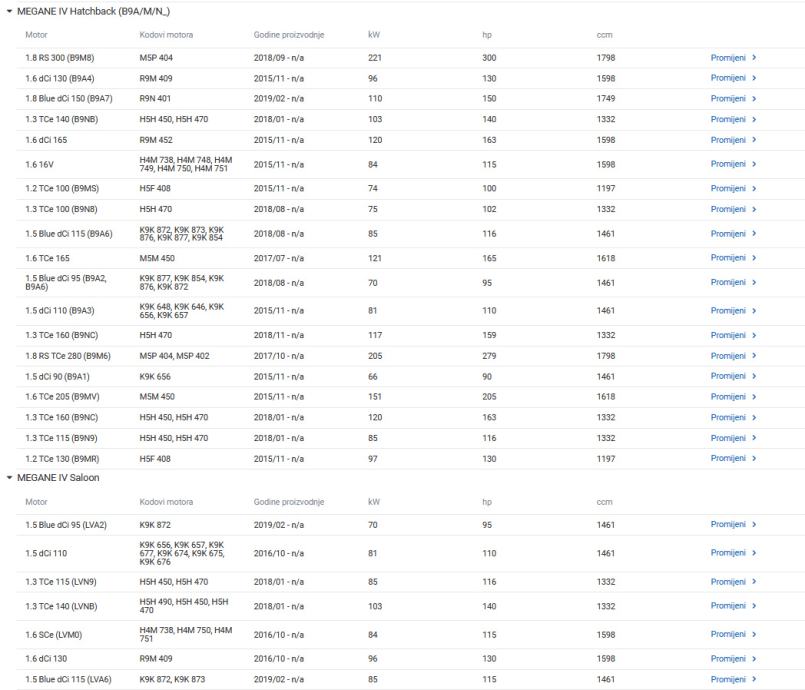Select the 151 kW value
805x690 pixels.
375,397
